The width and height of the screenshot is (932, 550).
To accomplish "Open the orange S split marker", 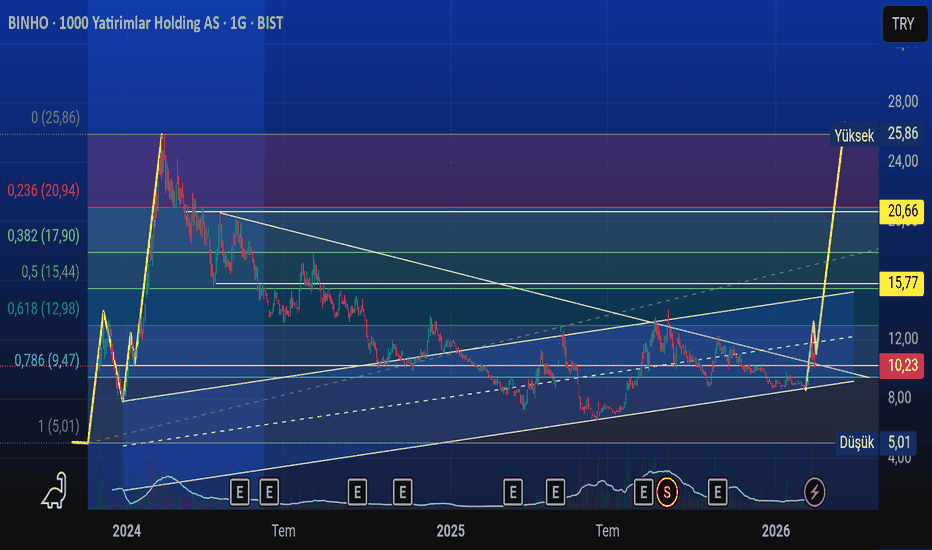I will pos(667,492).
